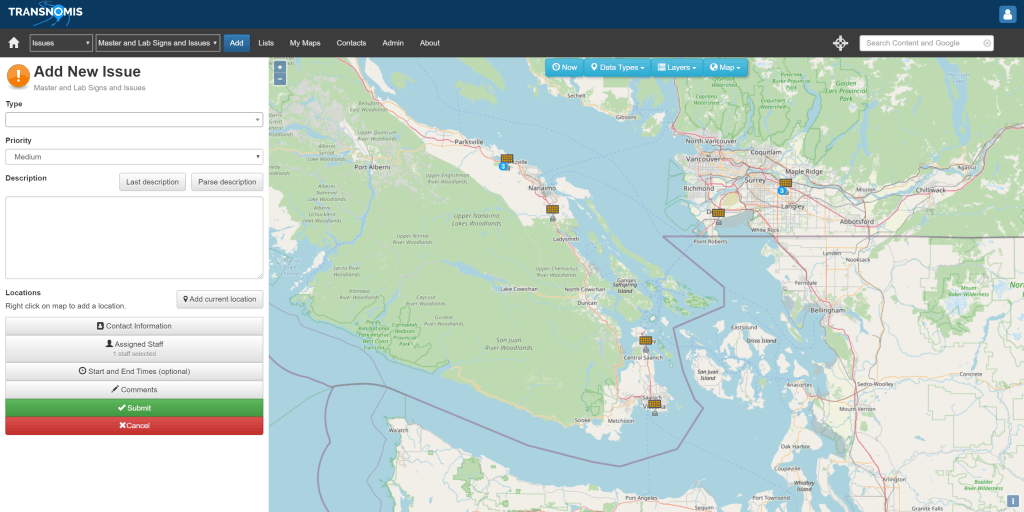
Task: Open the Priority dropdown showing Medium
Action: pyautogui.click(x=134, y=157)
